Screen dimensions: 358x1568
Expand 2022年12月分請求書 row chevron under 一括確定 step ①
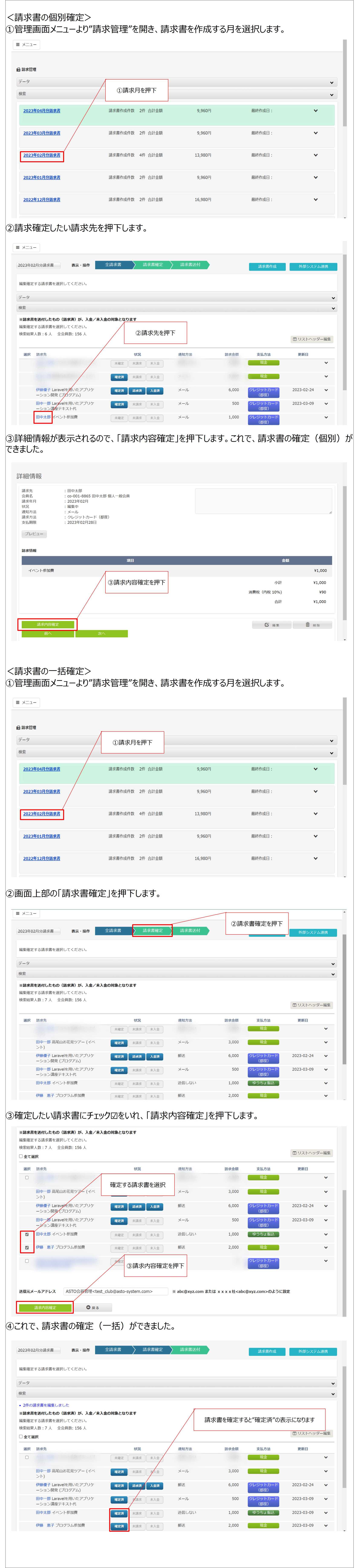[315, 858]
